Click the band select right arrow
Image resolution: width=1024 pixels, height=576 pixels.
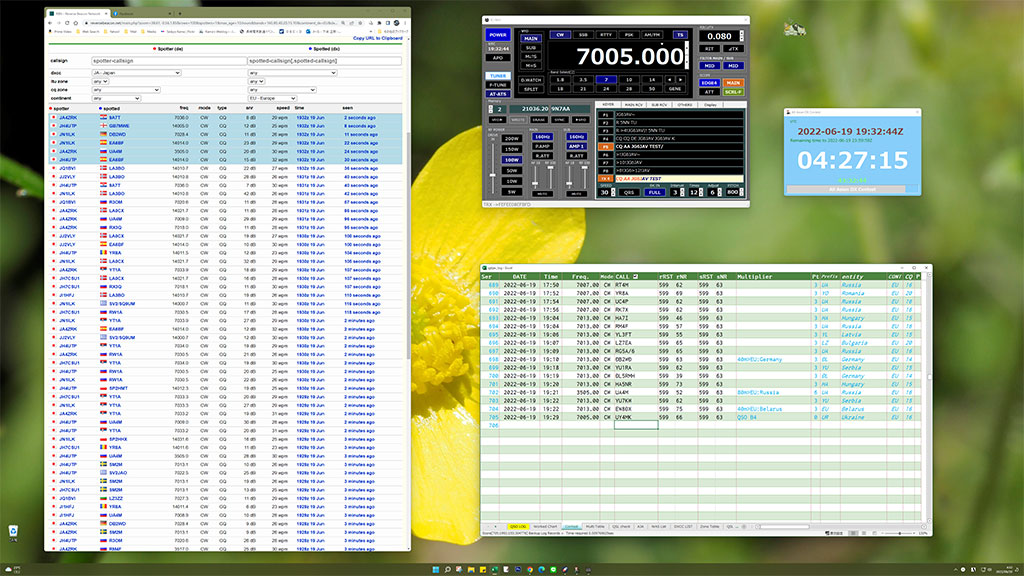pos(681,79)
